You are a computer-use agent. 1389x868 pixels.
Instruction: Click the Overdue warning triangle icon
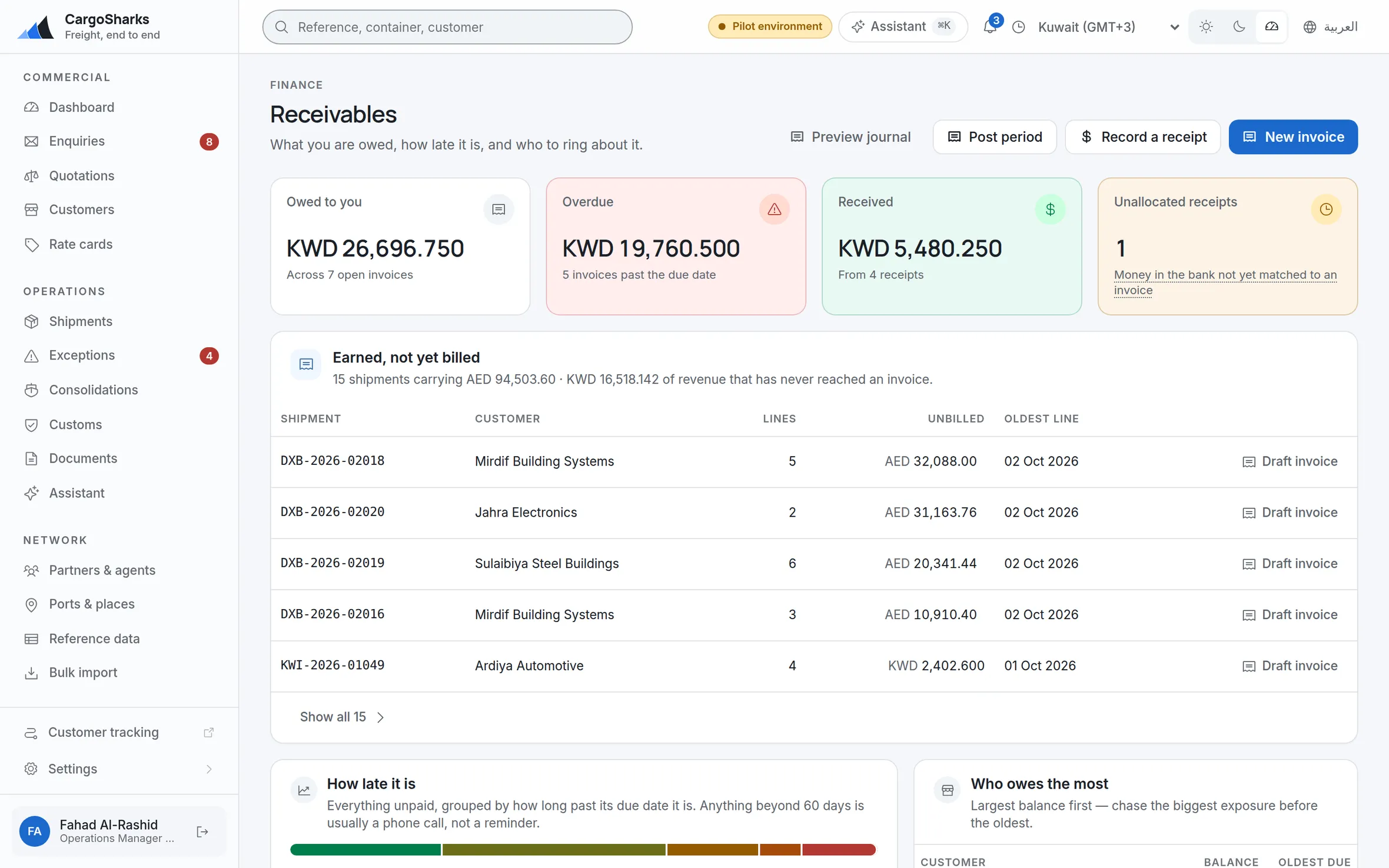point(774,209)
